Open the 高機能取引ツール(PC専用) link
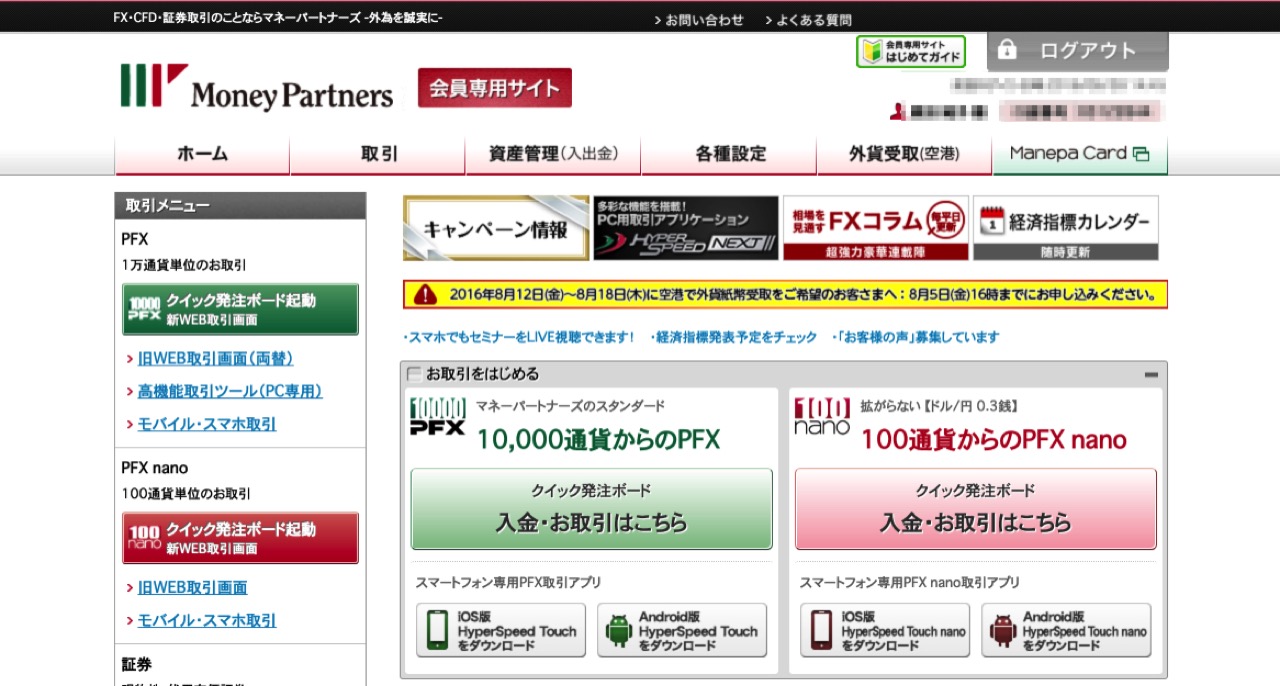 pyautogui.click(x=230, y=391)
